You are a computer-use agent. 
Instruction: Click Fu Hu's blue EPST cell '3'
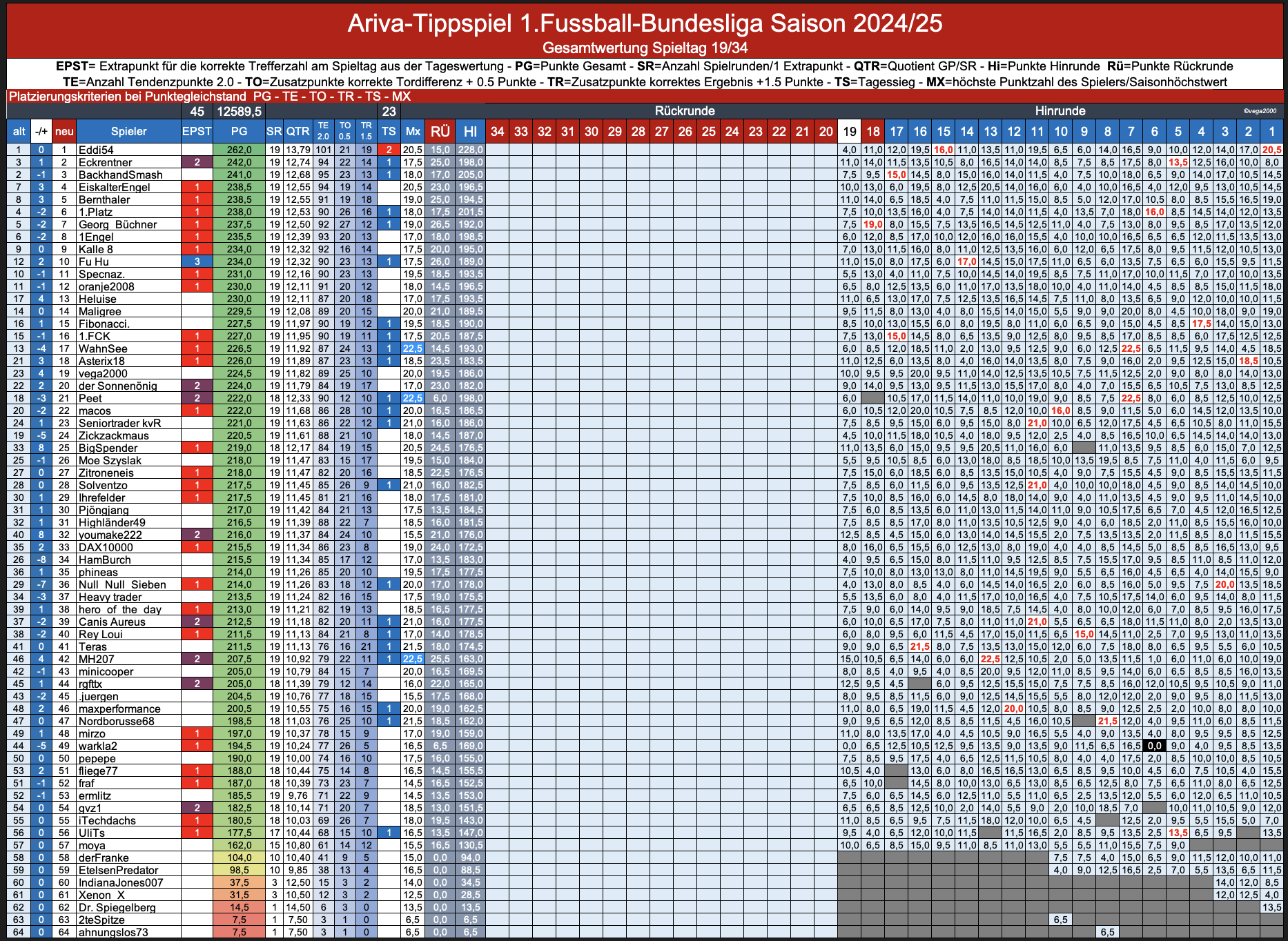click(197, 261)
